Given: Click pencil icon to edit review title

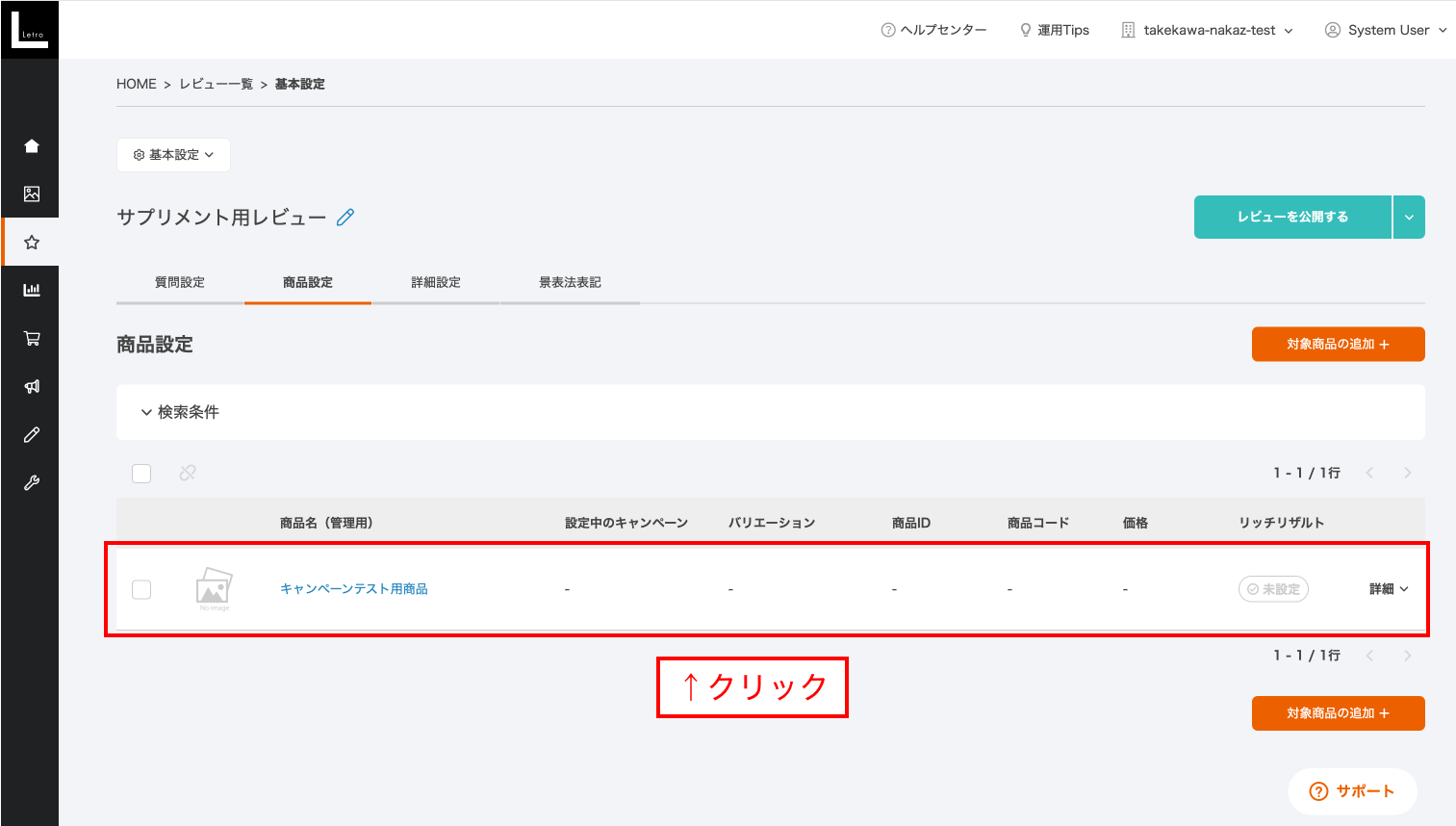Looking at the screenshot, I should (345, 218).
